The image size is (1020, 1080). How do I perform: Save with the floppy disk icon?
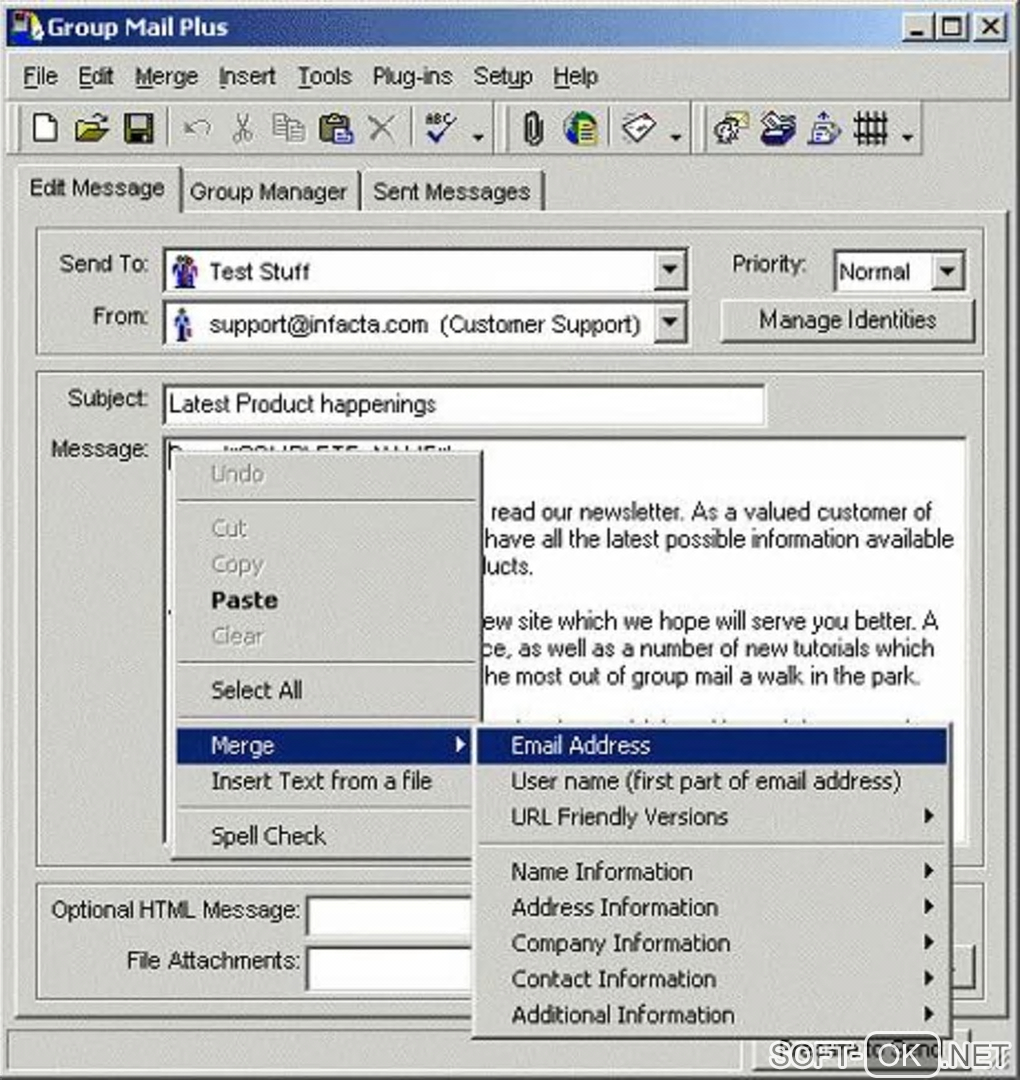pyautogui.click(x=138, y=128)
